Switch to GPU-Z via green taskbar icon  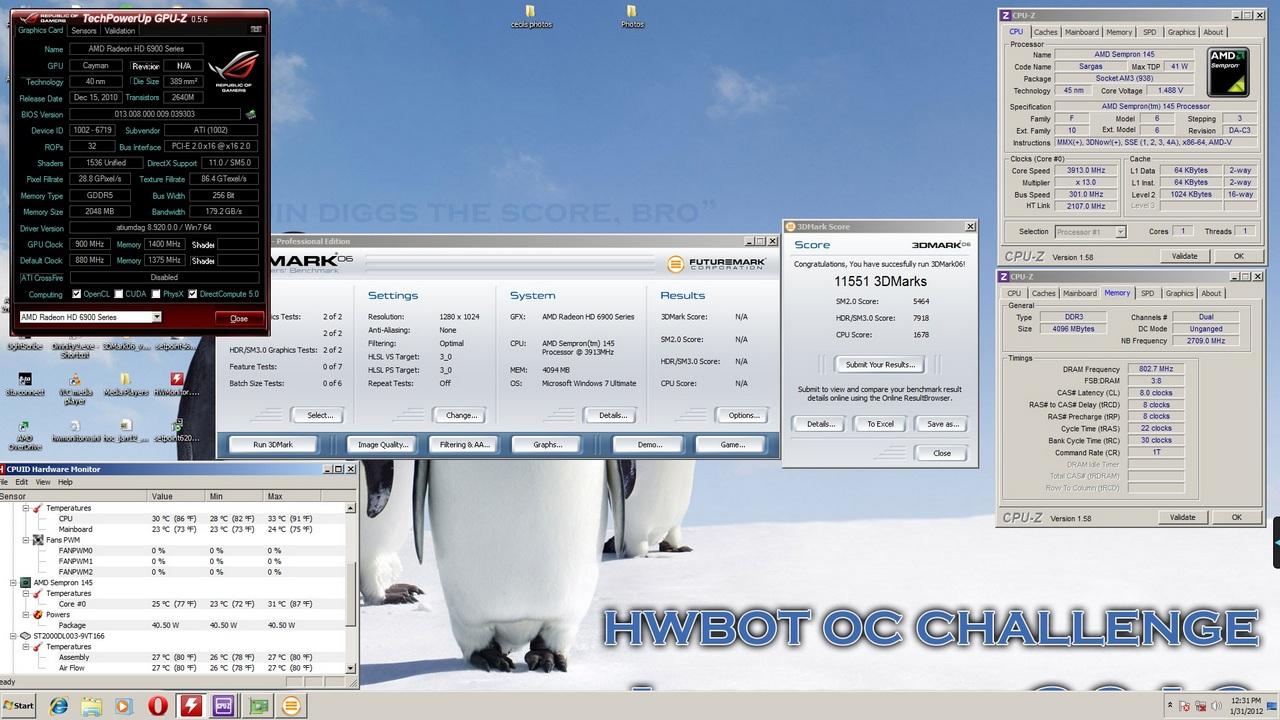click(258, 706)
